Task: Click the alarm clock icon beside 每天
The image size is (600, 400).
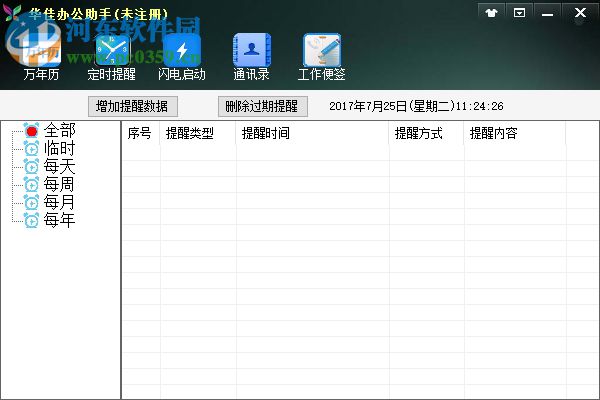Action: click(x=31, y=167)
